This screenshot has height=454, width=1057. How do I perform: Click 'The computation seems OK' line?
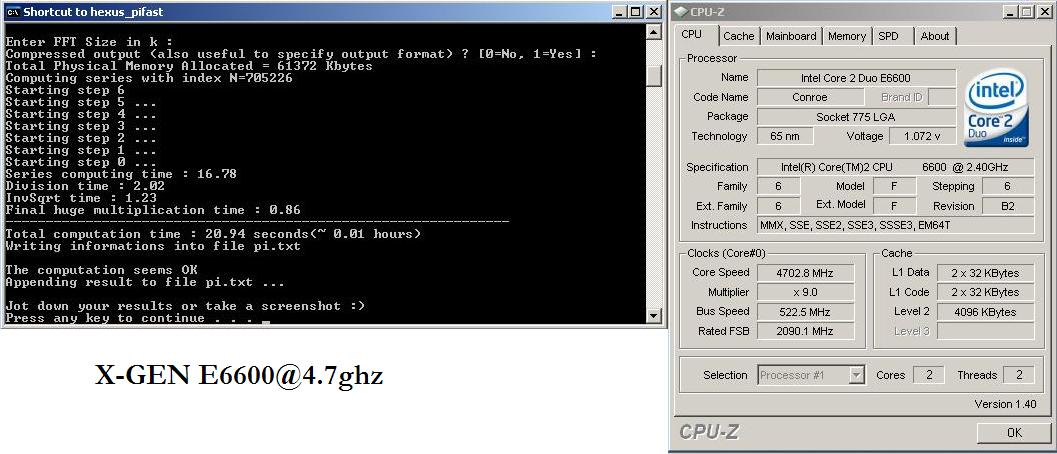pyautogui.click(x=101, y=271)
